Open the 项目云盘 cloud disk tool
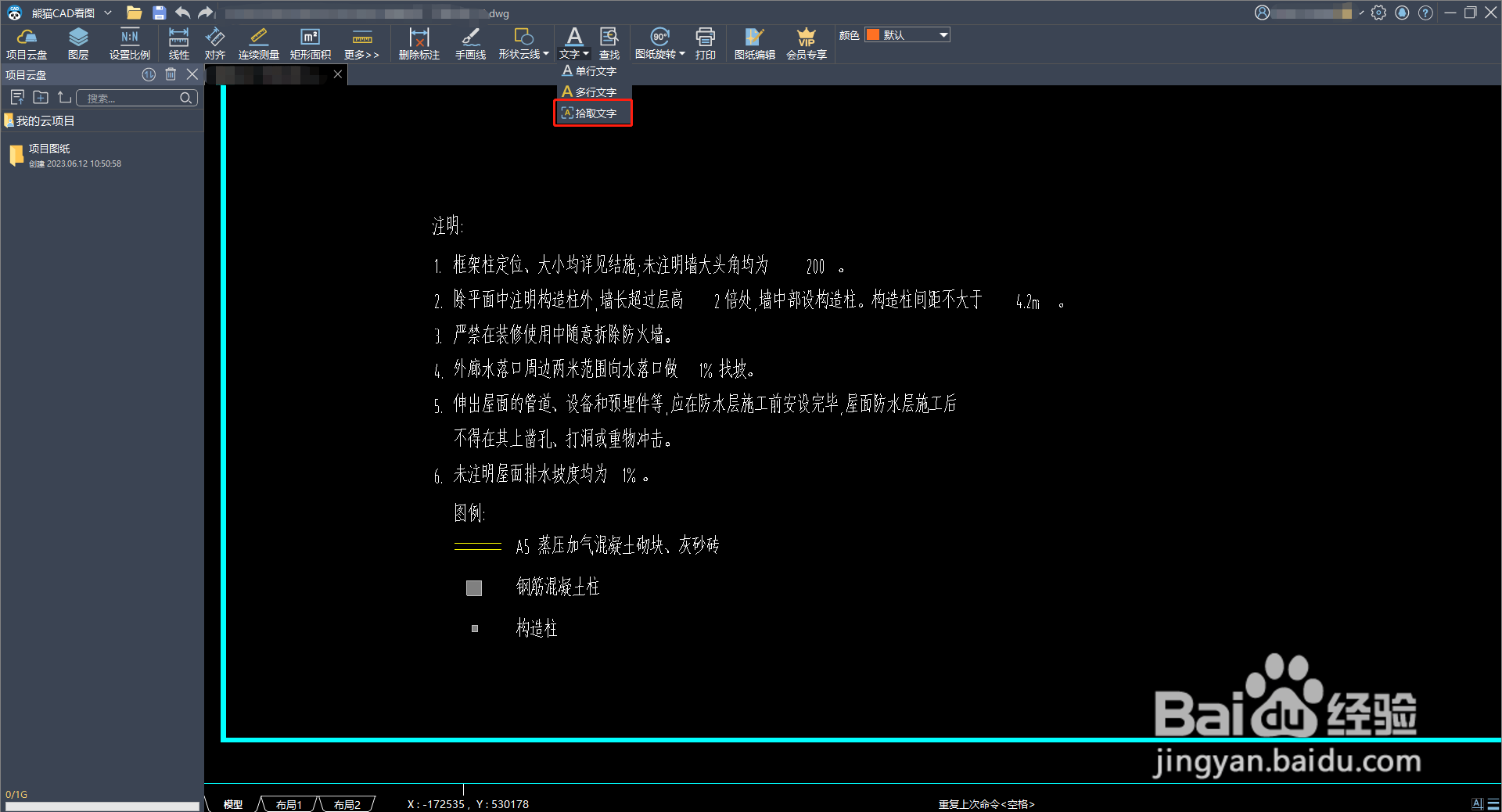The width and height of the screenshot is (1502, 812). 27,44
